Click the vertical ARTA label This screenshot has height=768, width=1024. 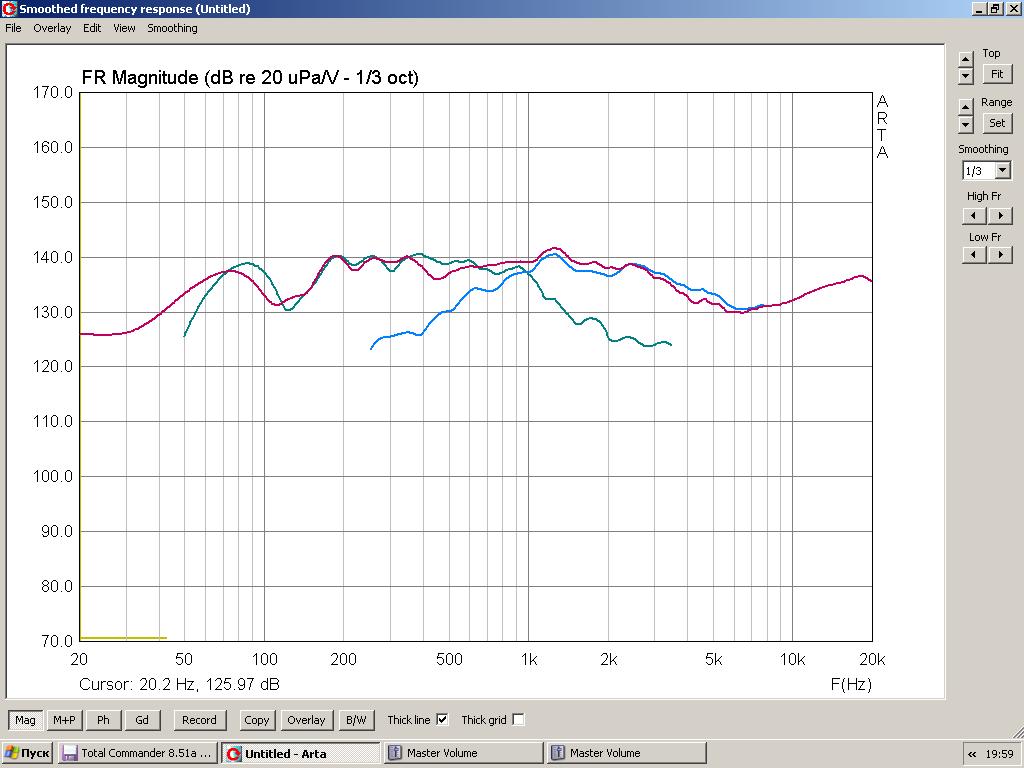(882, 127)
